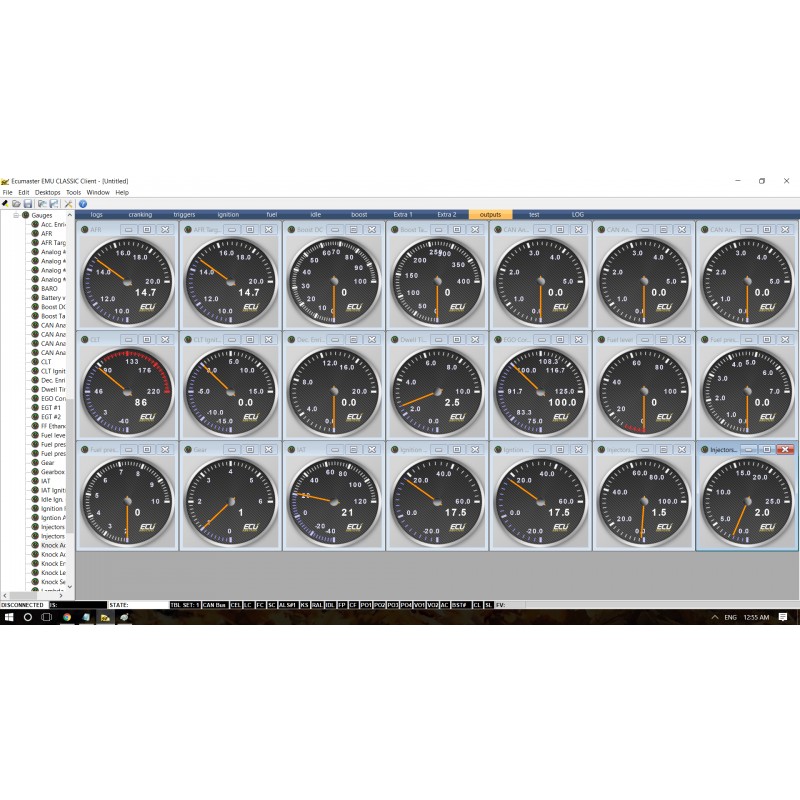The image size is (800, 800).
Task: Click the 'BST#' status bar indicator
Action: pos(460,605)
